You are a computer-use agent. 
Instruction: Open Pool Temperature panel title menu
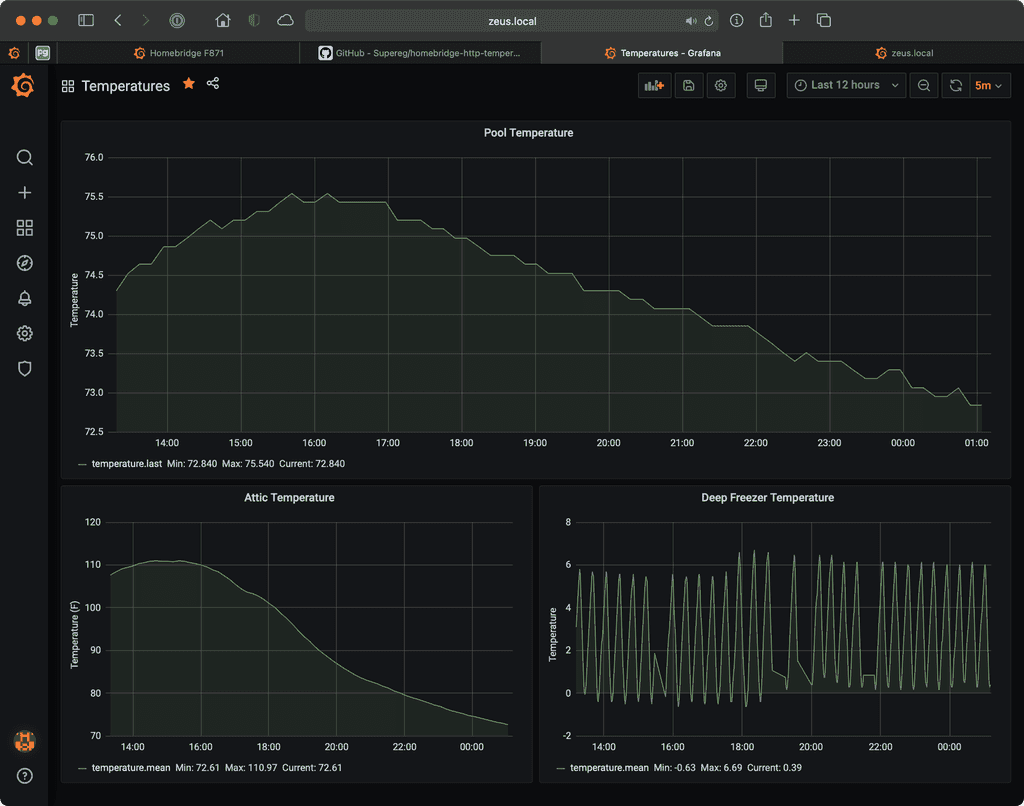coord(528,133)
